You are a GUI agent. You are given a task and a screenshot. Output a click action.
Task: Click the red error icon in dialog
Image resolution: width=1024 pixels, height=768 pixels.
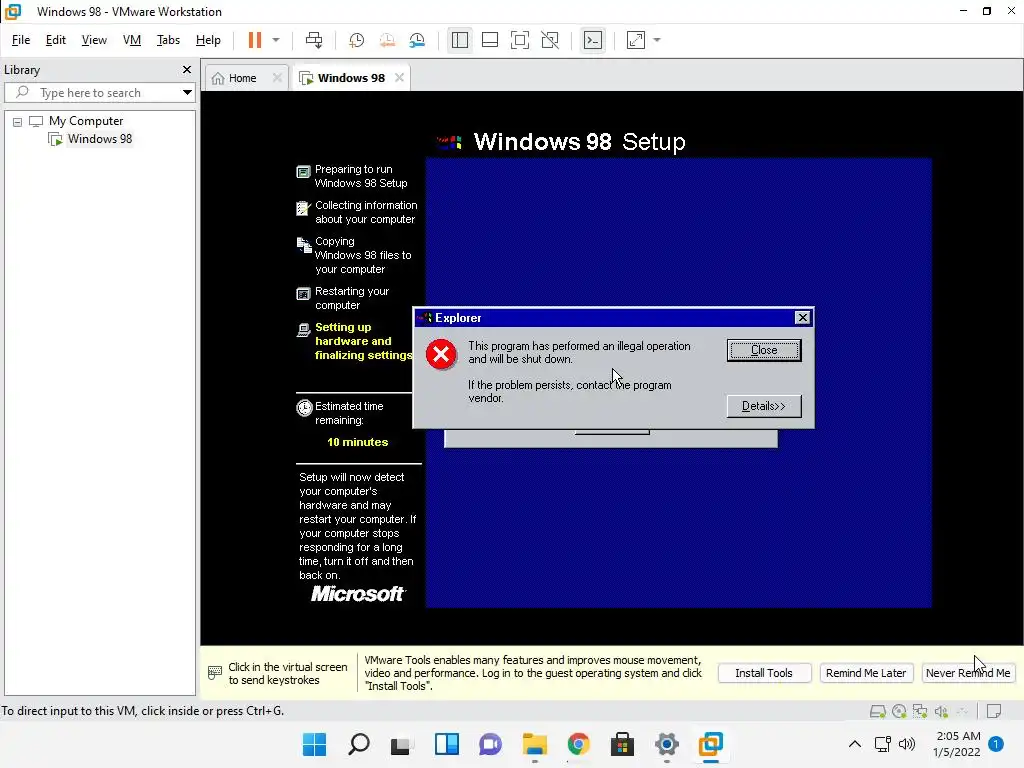click(441, 355)
